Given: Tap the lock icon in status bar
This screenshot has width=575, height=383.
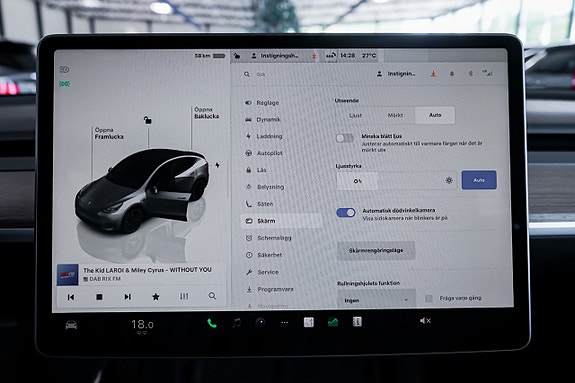Looking at the screenshot, I should click(237, 56).
